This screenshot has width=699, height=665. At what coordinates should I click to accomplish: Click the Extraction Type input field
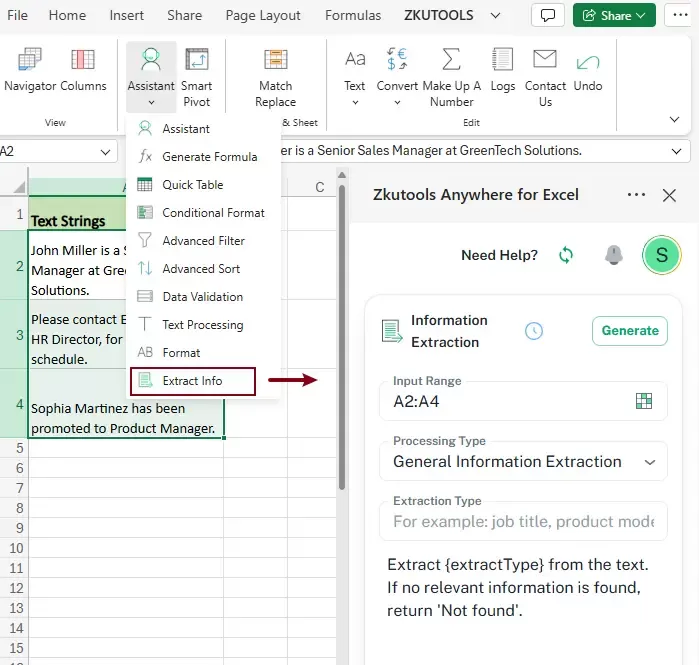pyautogui.click(x=523, y=521)
